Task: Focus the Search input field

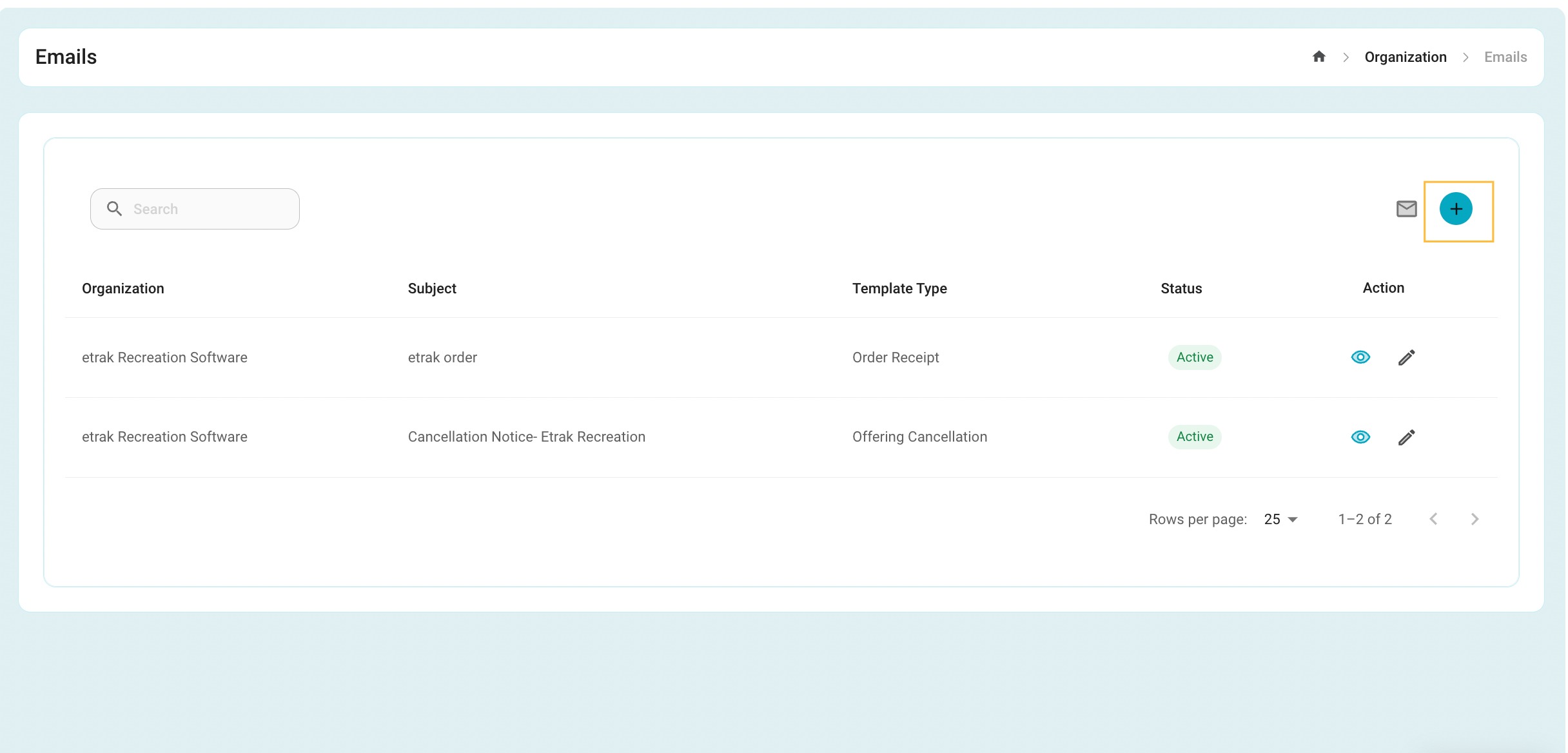Action: (195, 209)
